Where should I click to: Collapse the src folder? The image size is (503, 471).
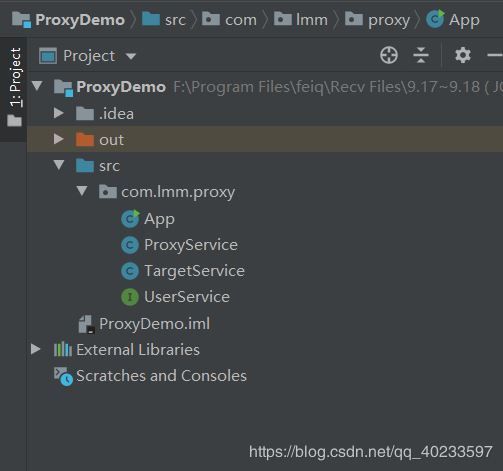tap(59, 165)
